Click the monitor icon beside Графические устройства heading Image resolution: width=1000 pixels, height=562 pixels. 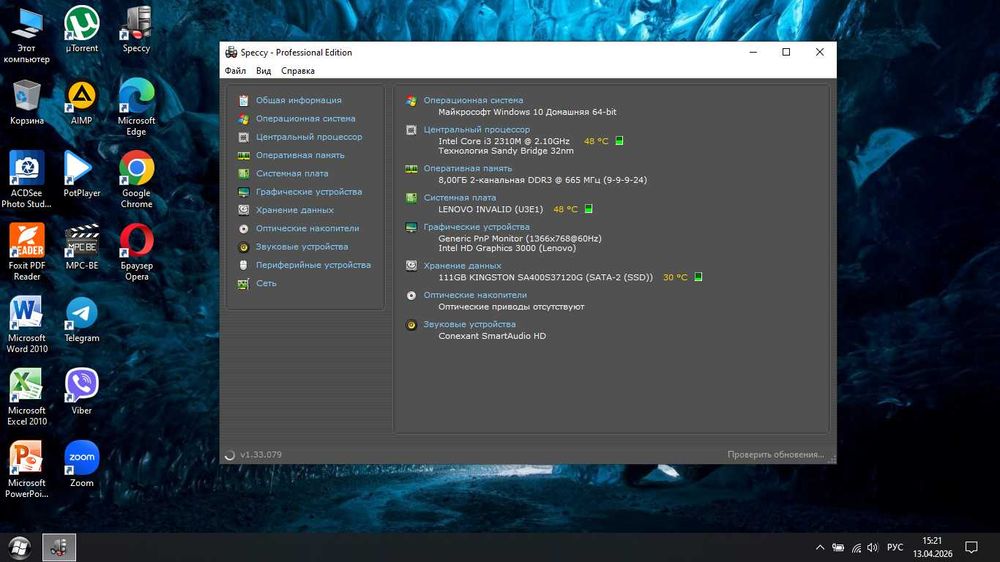411,227
